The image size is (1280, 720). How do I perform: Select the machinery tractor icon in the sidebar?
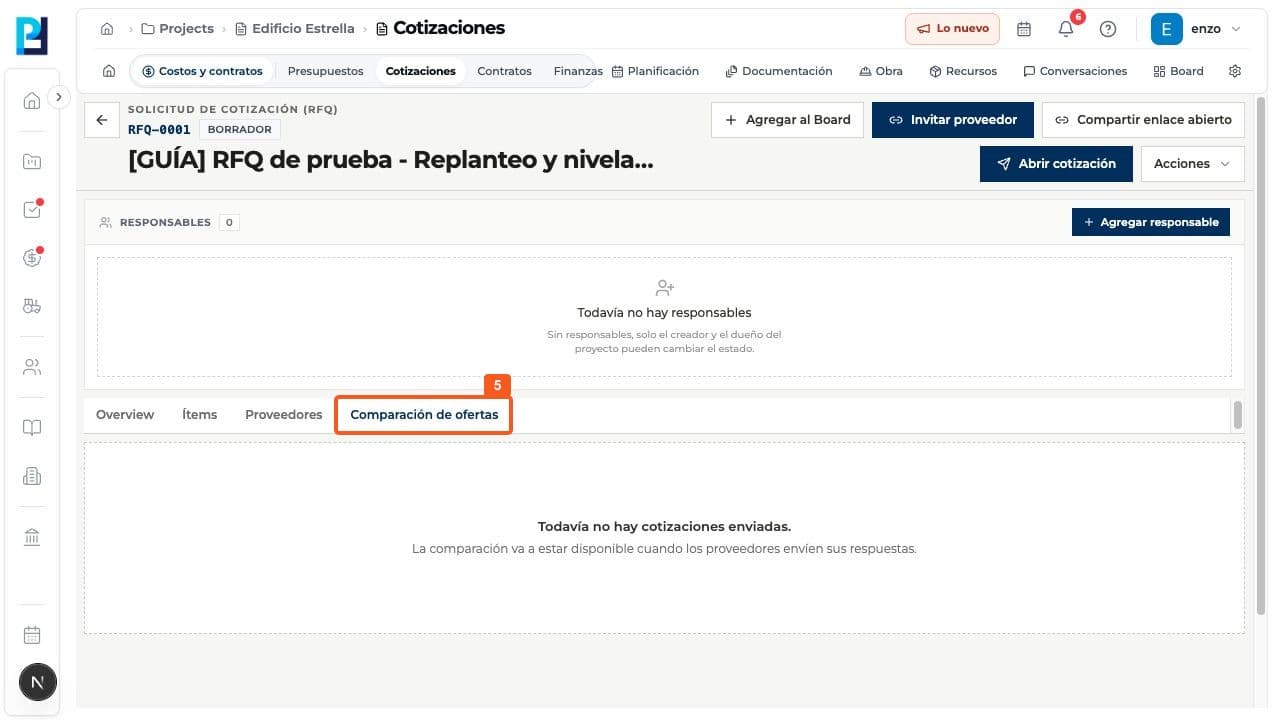[x=32, y=307]
